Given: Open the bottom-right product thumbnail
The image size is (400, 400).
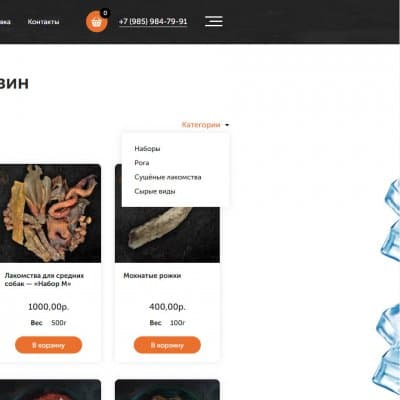Looking at the screenshot, I should point(167,390).
